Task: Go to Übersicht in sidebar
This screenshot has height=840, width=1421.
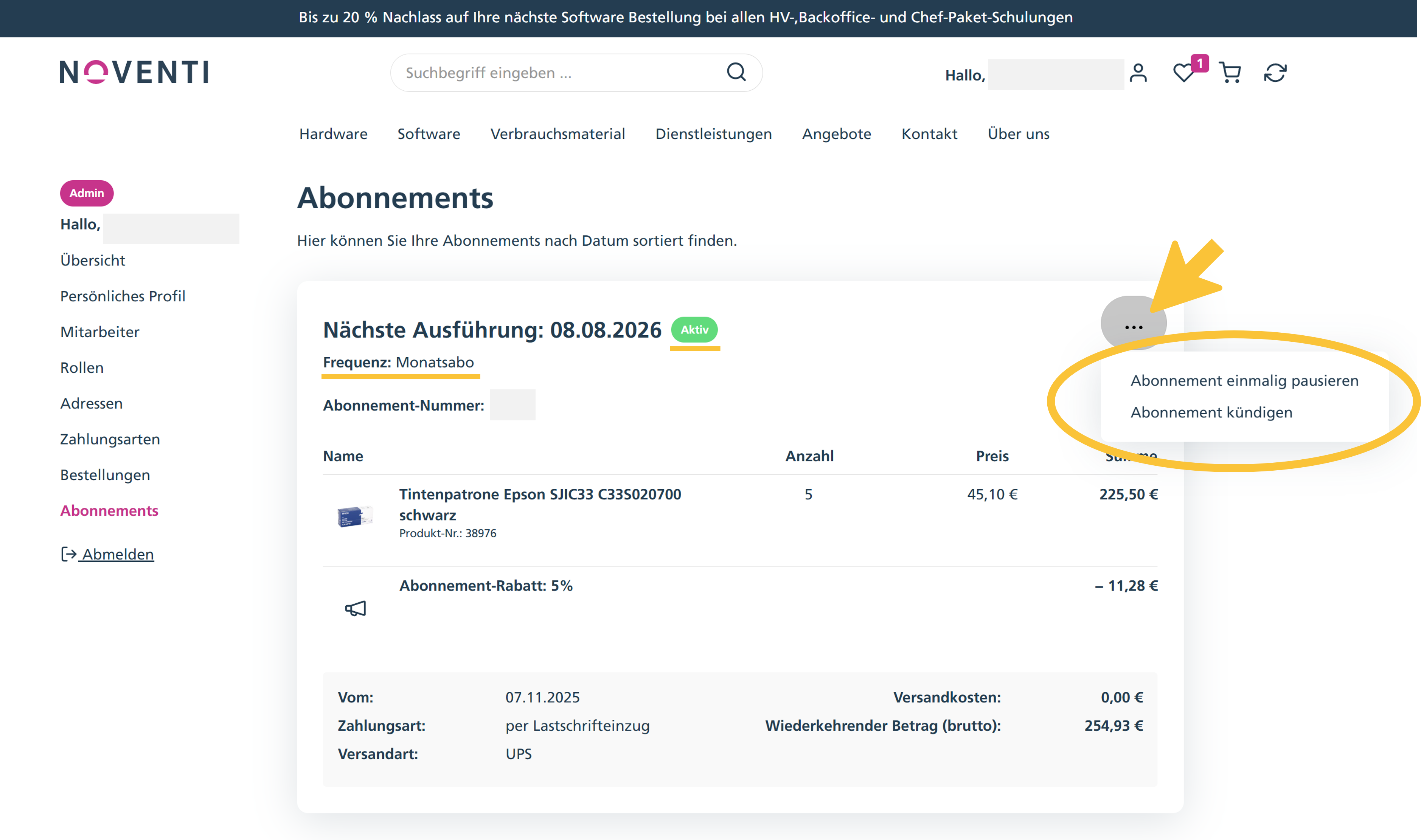Action: [92, 260]
